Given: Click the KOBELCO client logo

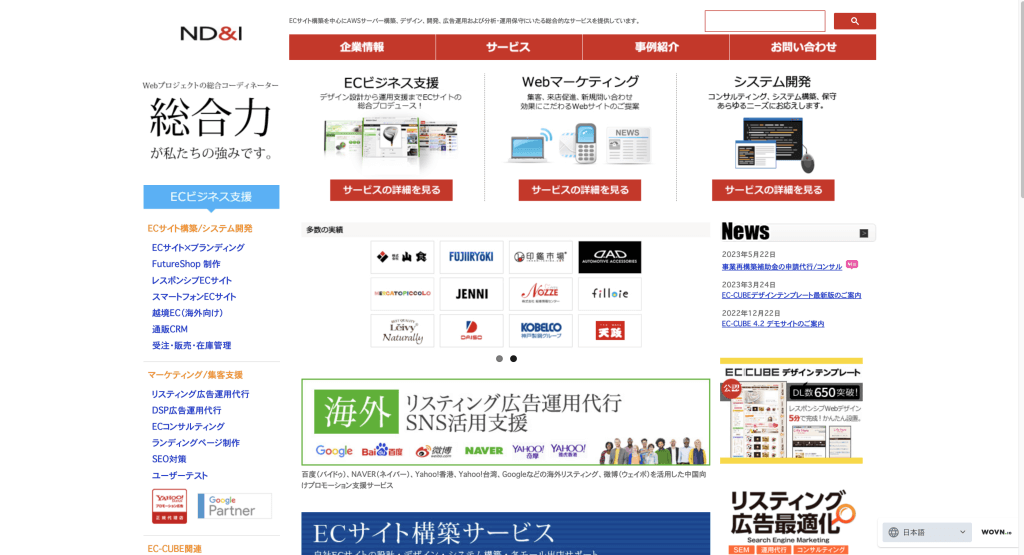Looking at the screenshot, I should point(541,331).
